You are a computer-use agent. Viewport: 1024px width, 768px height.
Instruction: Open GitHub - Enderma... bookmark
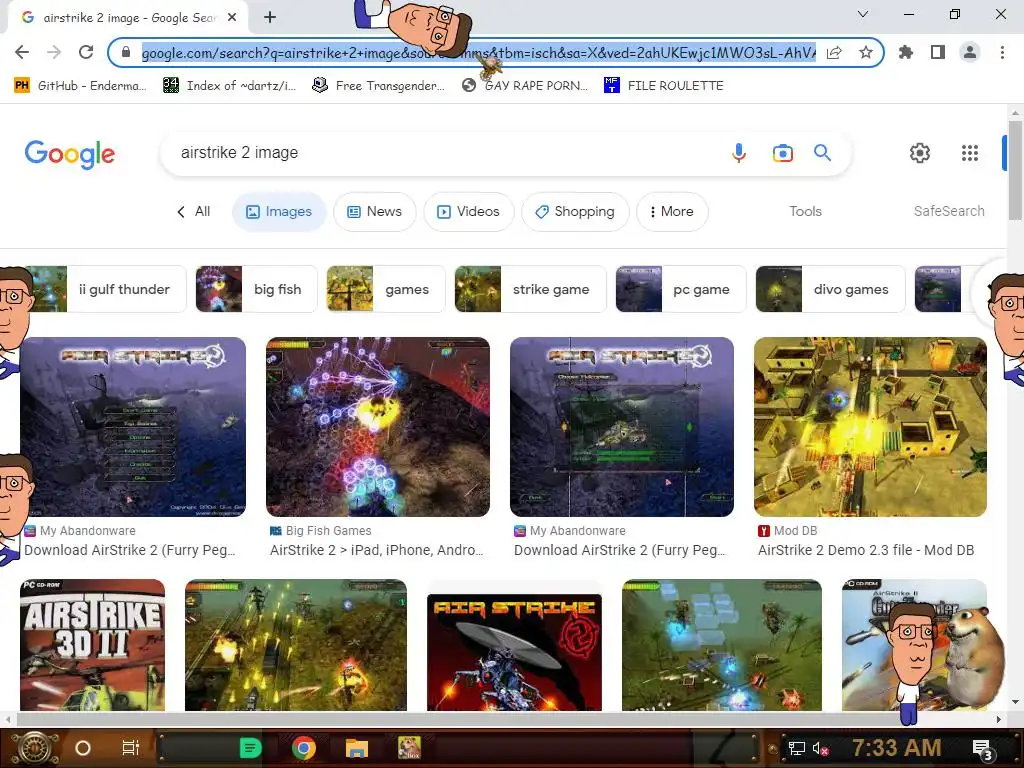coord(80,86)
